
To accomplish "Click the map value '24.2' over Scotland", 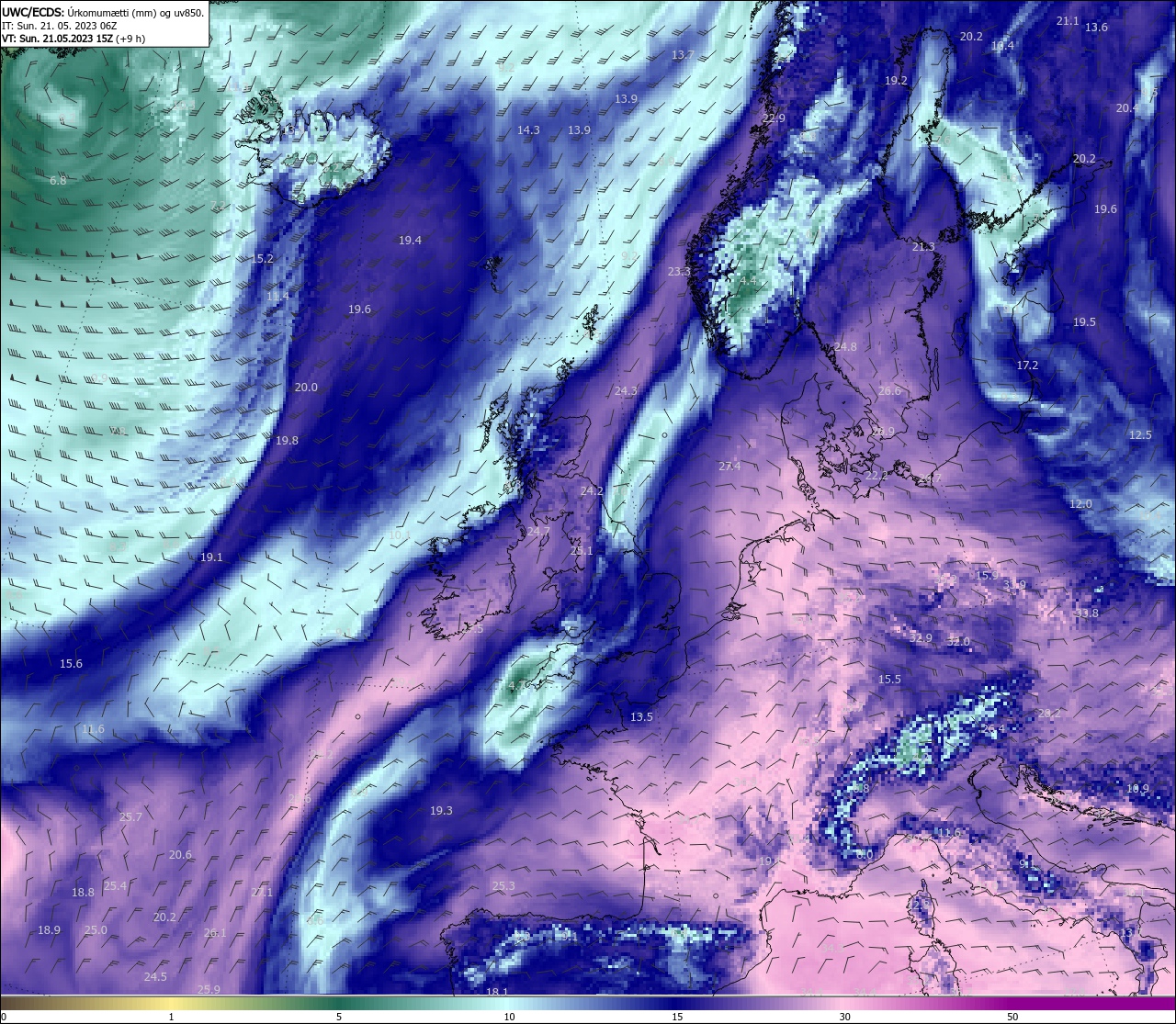I will click(x=592, y=490).
